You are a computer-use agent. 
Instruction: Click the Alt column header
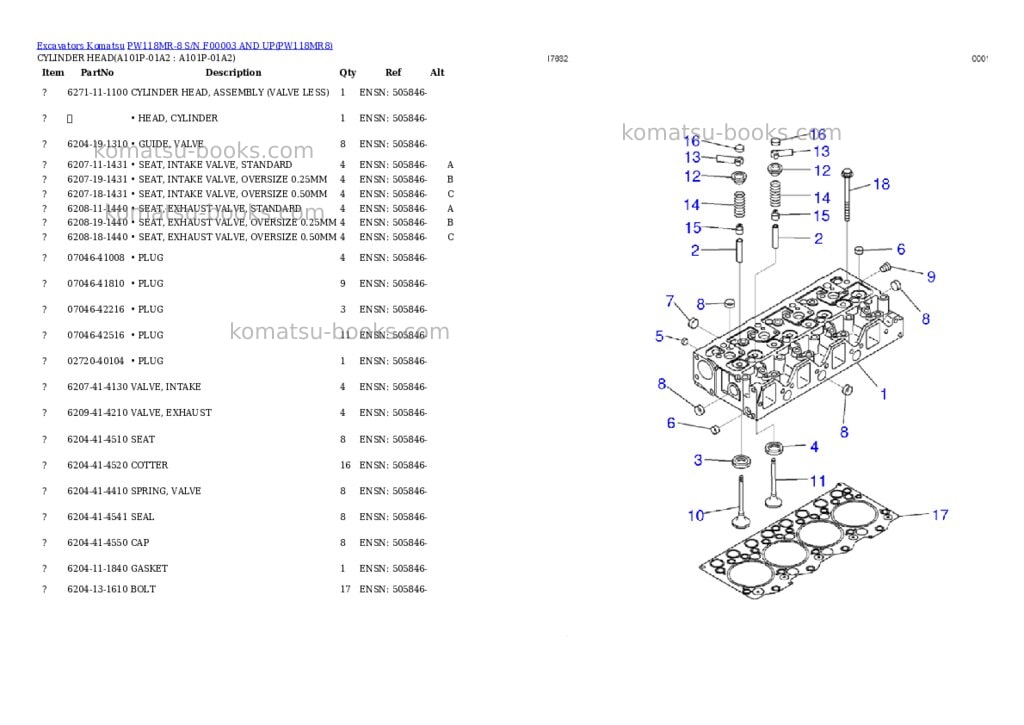(437, 72)
